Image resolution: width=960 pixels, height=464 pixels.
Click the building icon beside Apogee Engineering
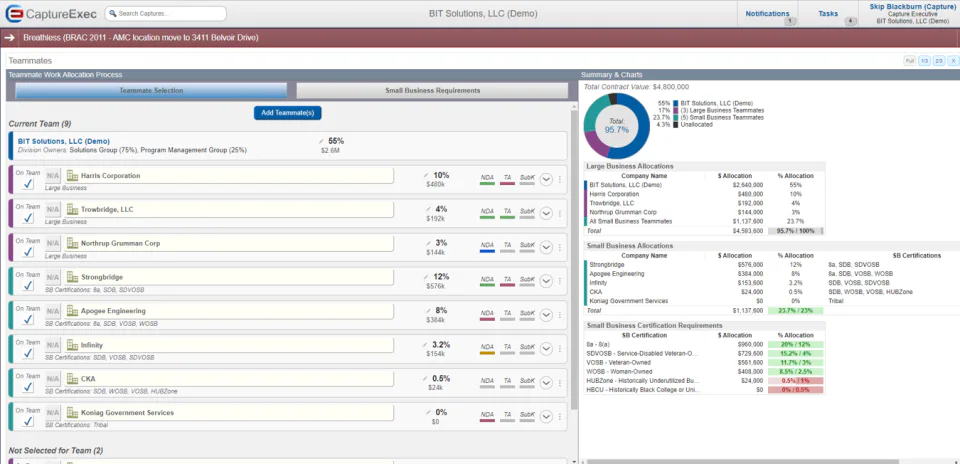(x=72, y=311)
